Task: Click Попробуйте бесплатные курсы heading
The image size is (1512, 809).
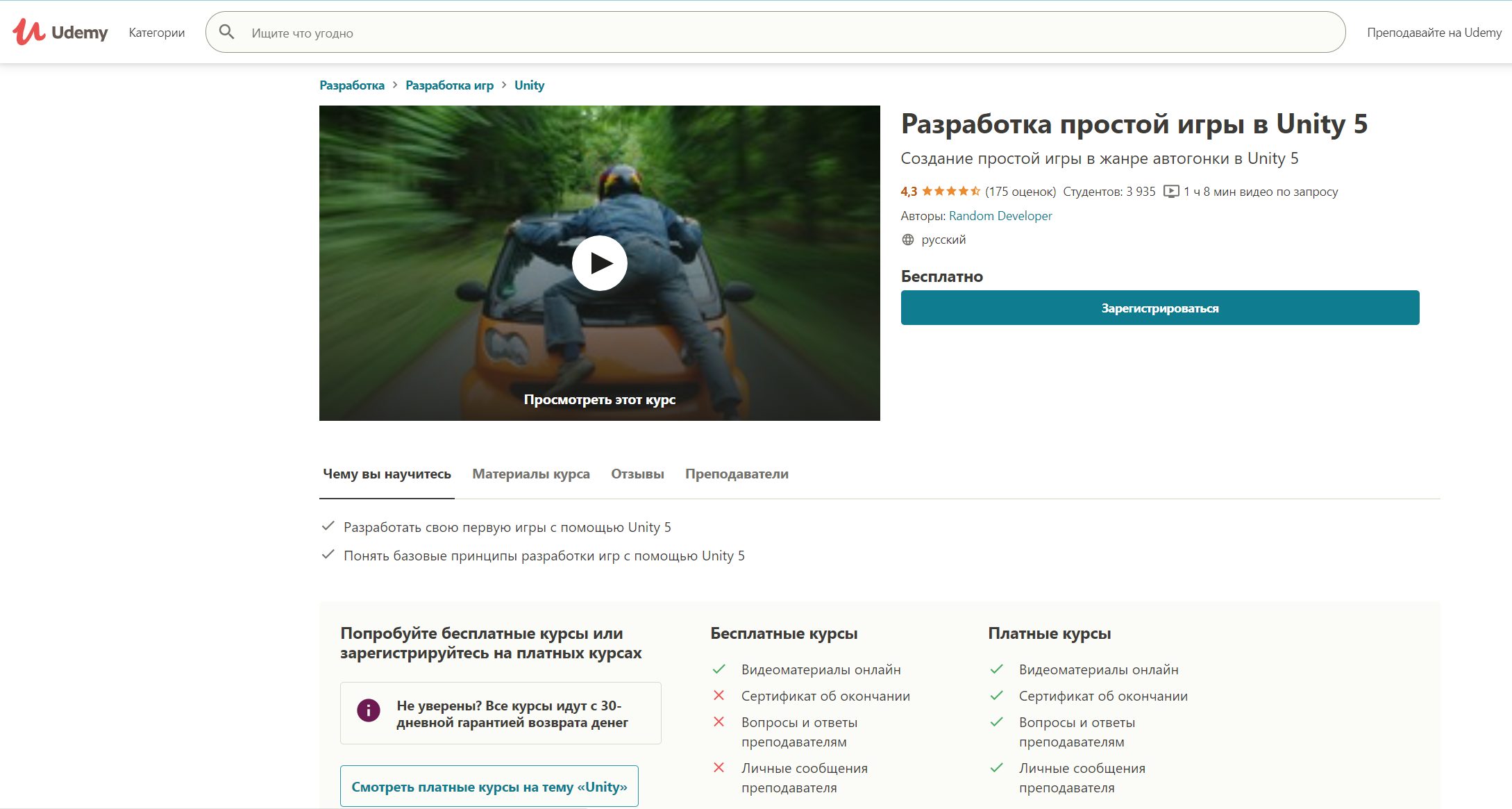Action: click(491, 643)
